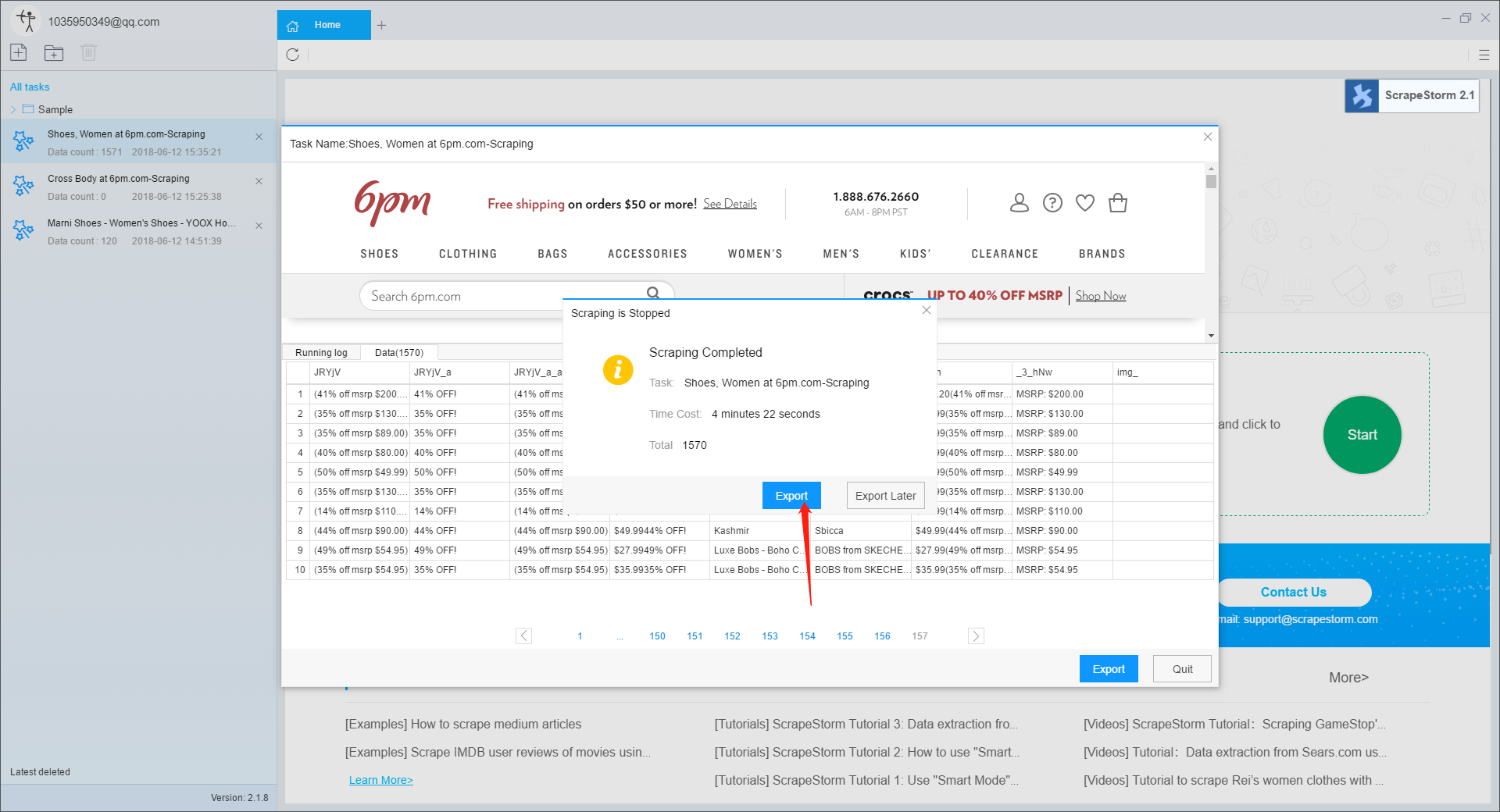Open the BAGS menu on 6pm

[x=552, y=254]
